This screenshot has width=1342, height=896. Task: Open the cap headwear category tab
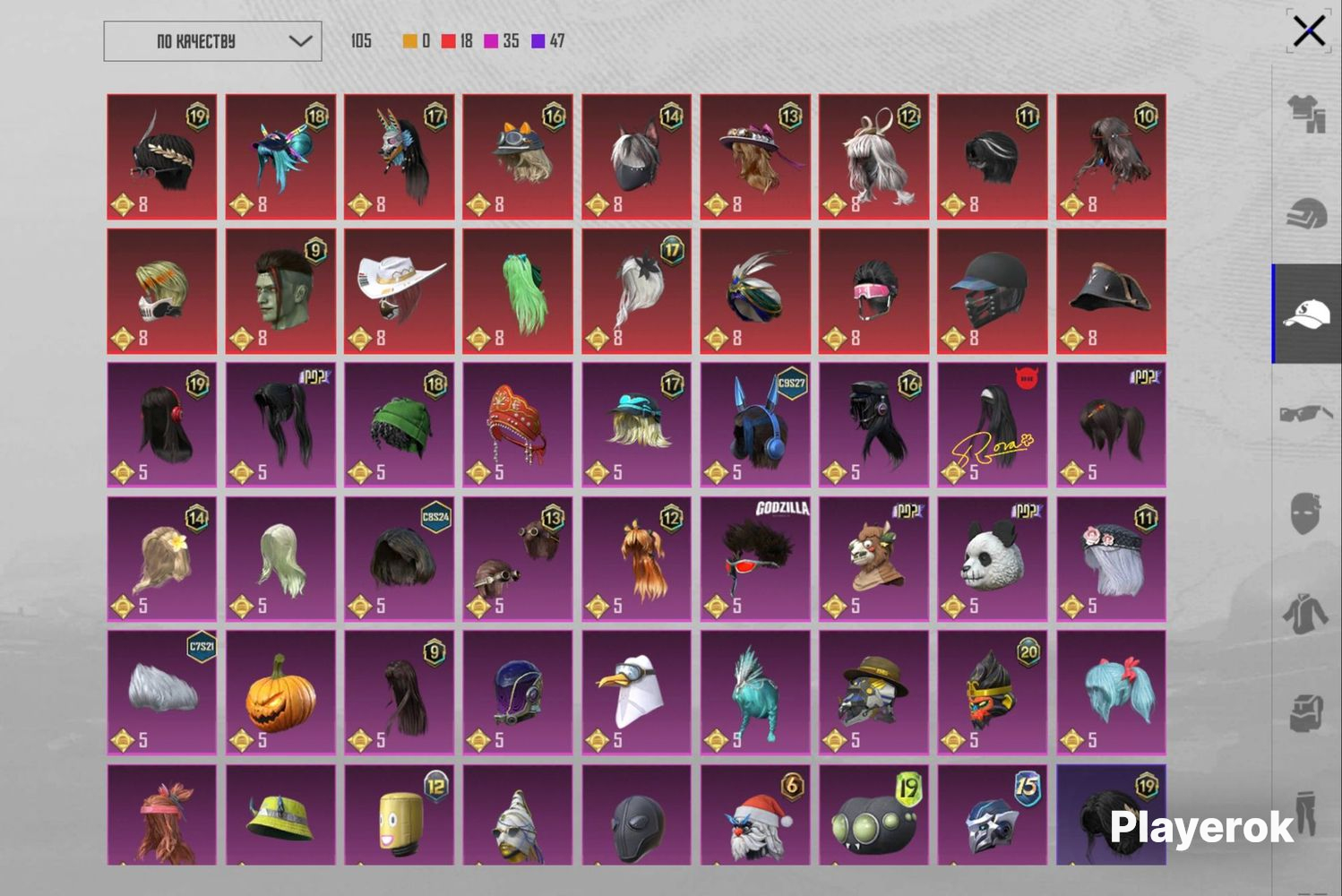coord(1306,314)
